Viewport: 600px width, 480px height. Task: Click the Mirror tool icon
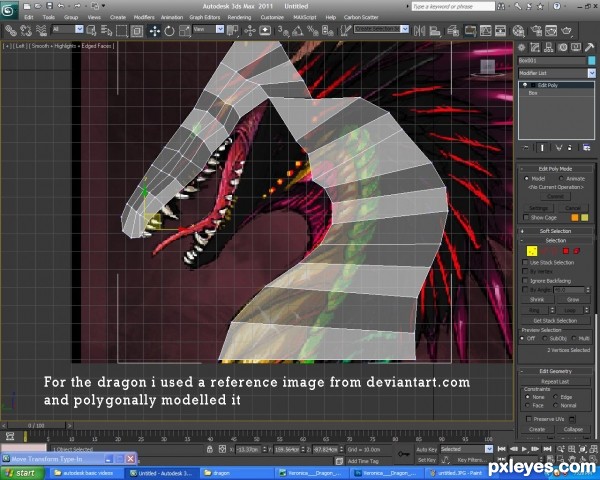click(419, 31)
